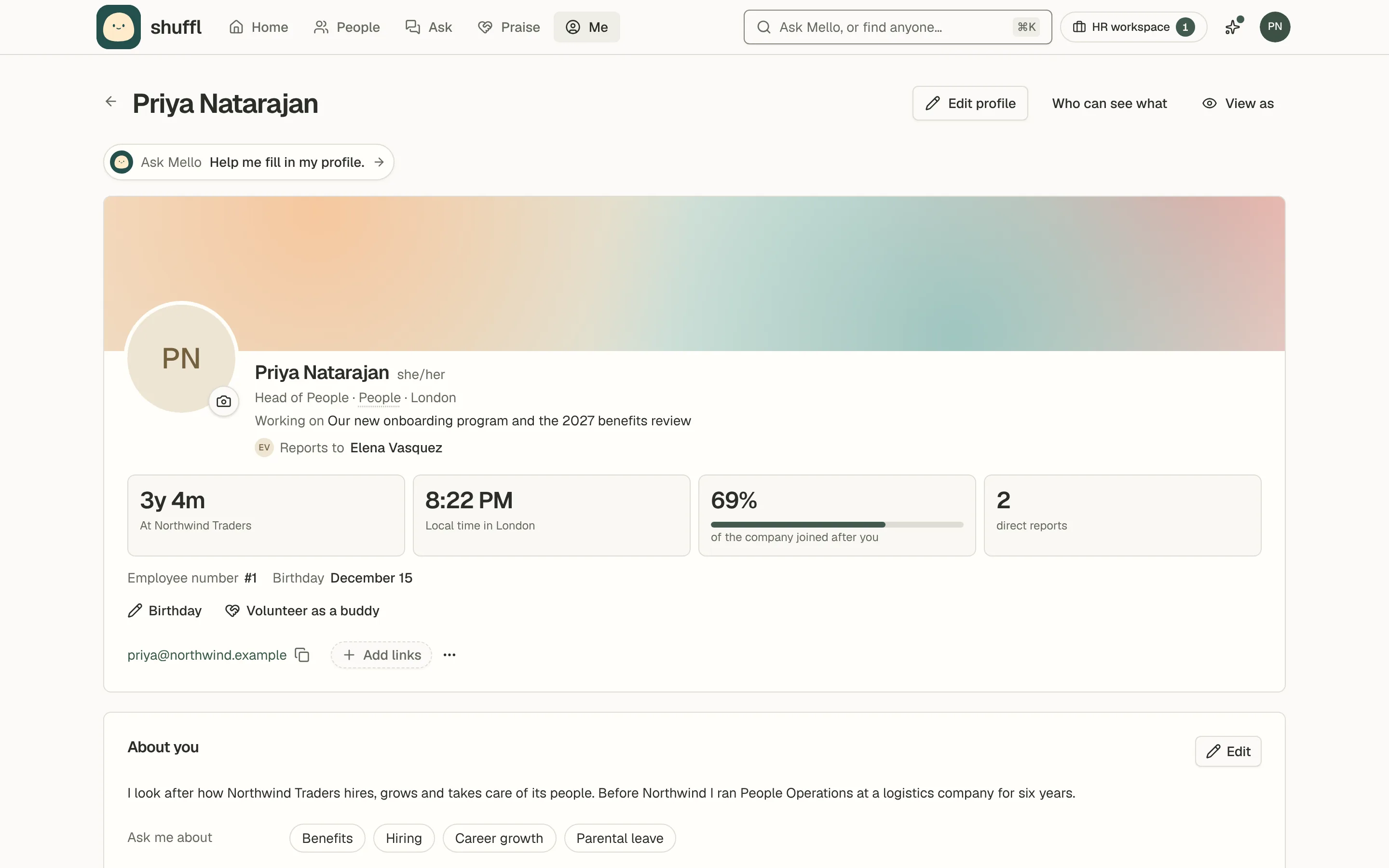Viewport: 1389px width, 868px height.
Task: Copy the email address with copy icon
Action: [x=302, y=655]
